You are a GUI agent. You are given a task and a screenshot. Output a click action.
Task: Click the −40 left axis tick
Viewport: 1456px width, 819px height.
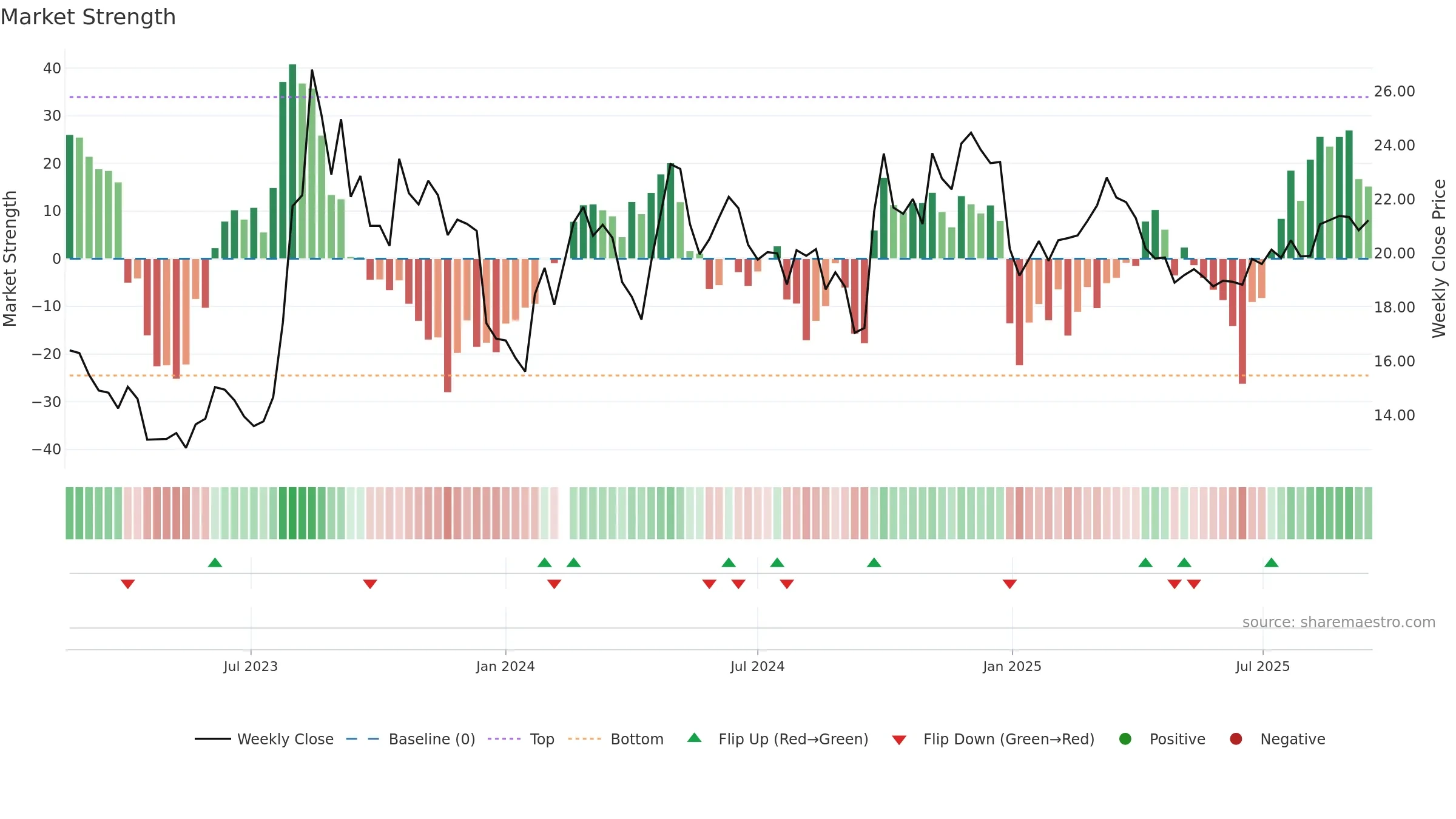tap(47, 450)
